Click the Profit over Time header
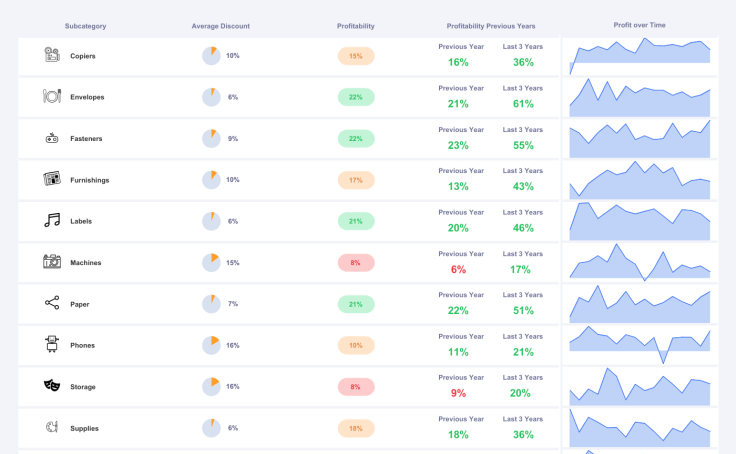 (x=639, y=25)
